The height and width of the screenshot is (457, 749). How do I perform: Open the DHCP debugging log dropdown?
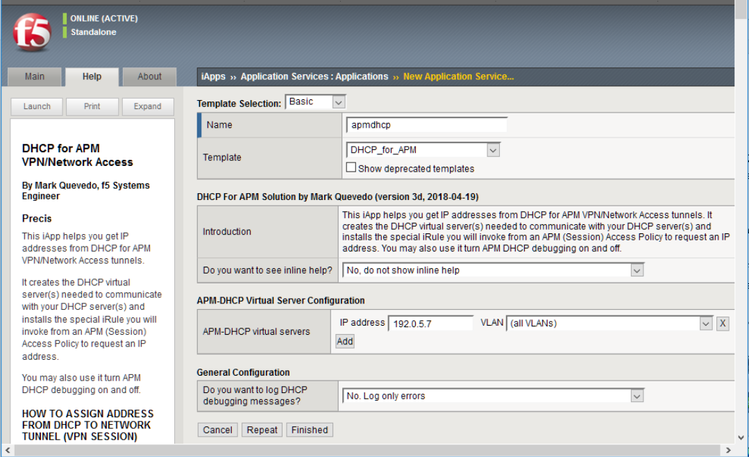[493, 395]
